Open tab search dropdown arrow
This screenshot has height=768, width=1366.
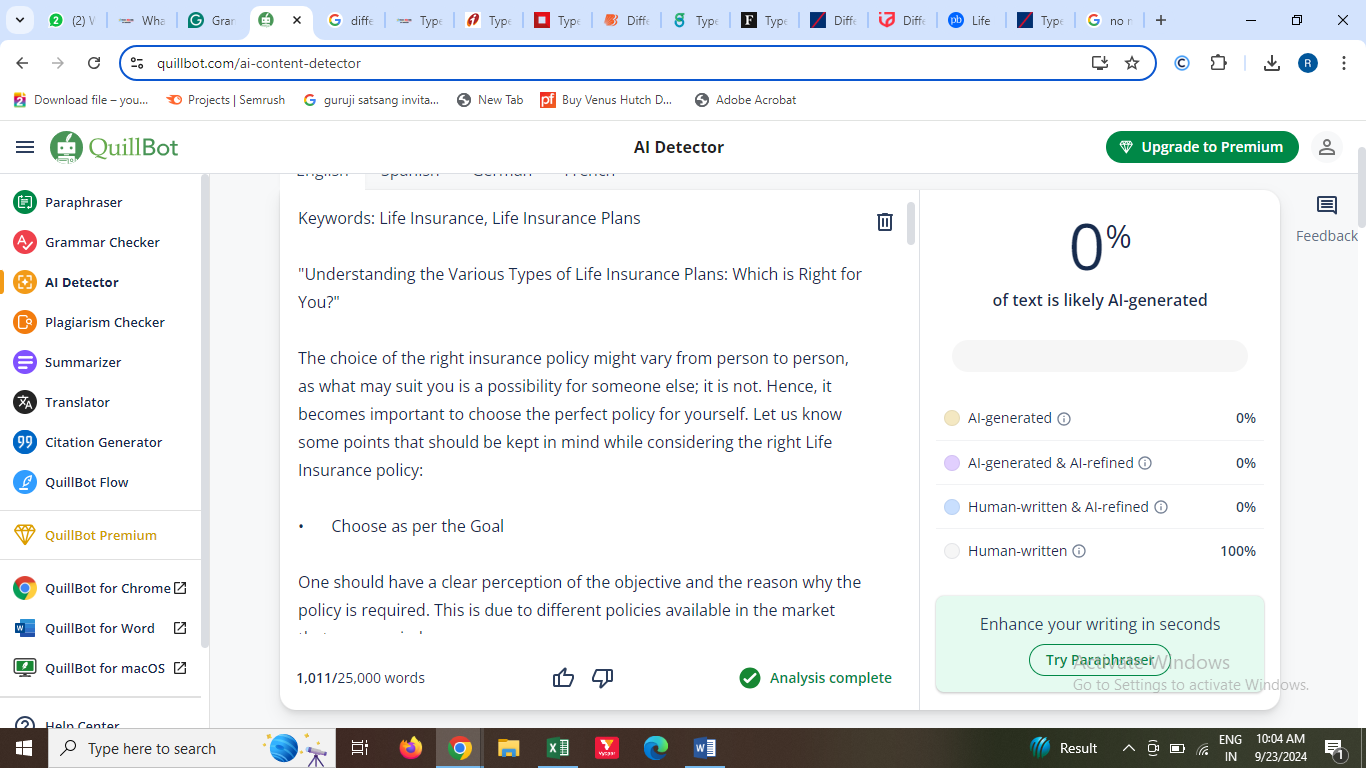19,20
